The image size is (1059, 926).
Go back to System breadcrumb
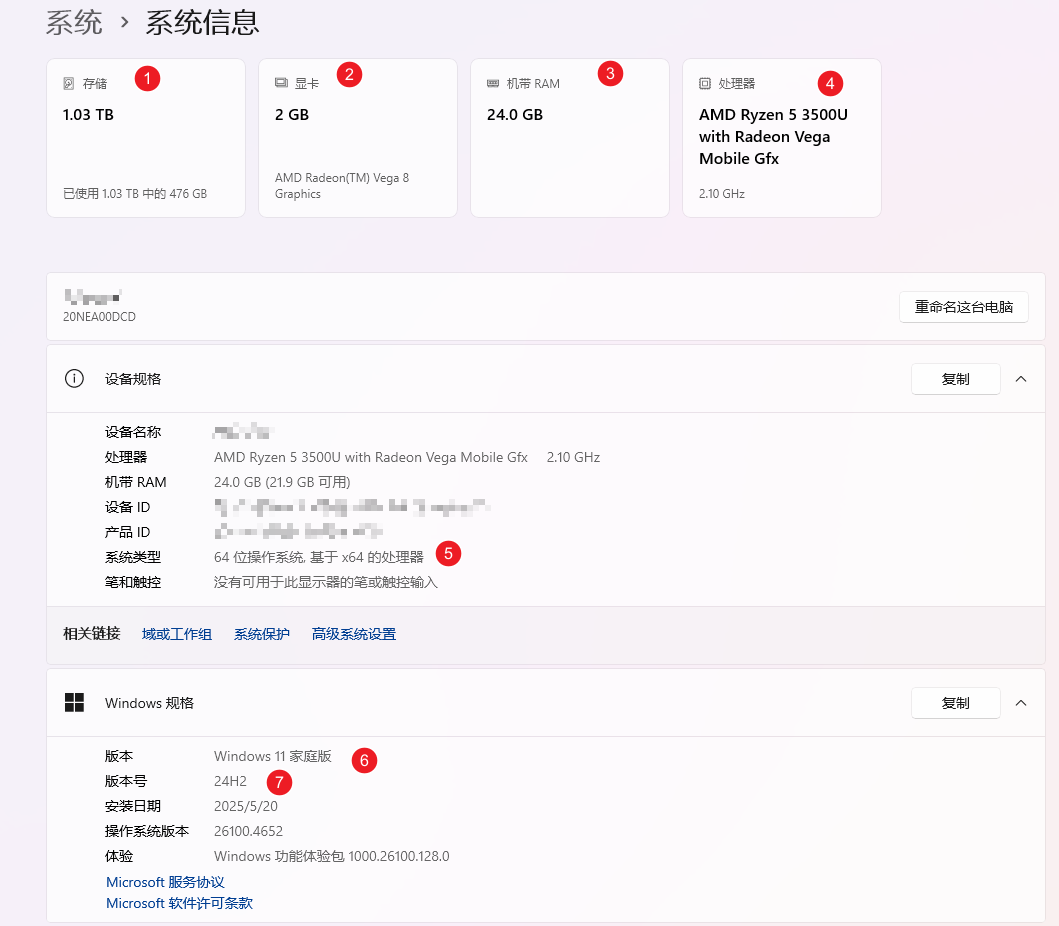point(74,22)
